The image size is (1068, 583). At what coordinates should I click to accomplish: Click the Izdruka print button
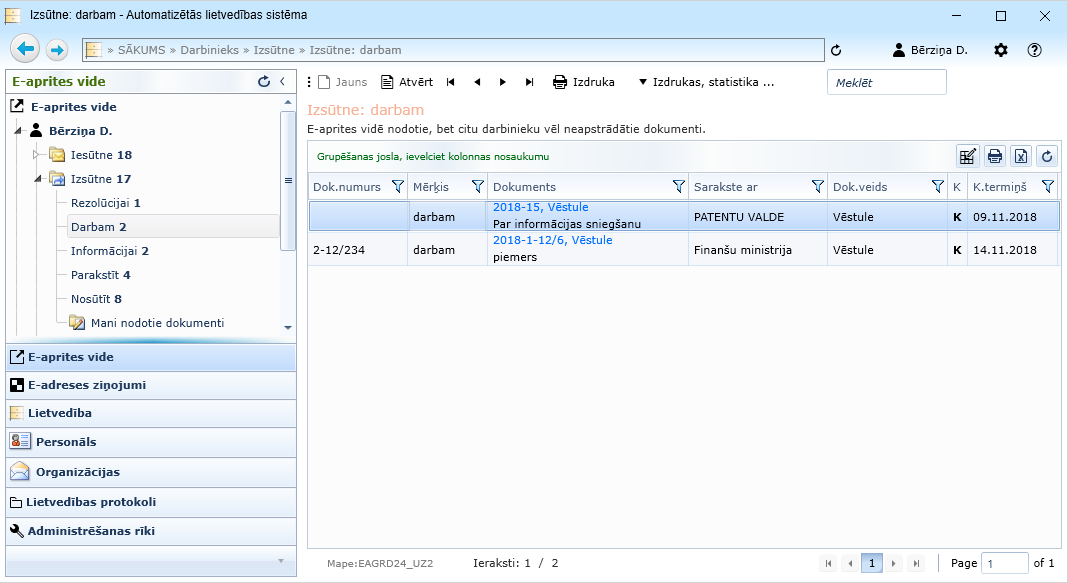coord(584,82)
